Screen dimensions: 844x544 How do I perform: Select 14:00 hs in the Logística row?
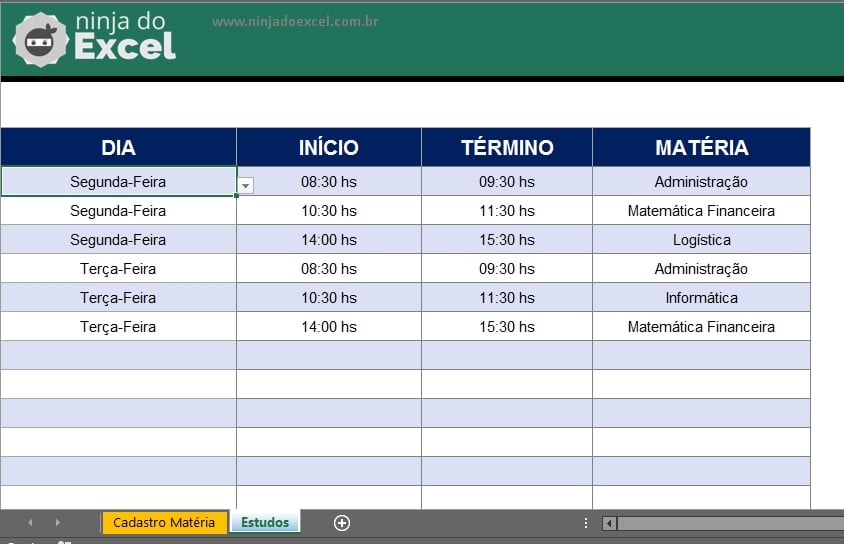[x=329, y=239]
